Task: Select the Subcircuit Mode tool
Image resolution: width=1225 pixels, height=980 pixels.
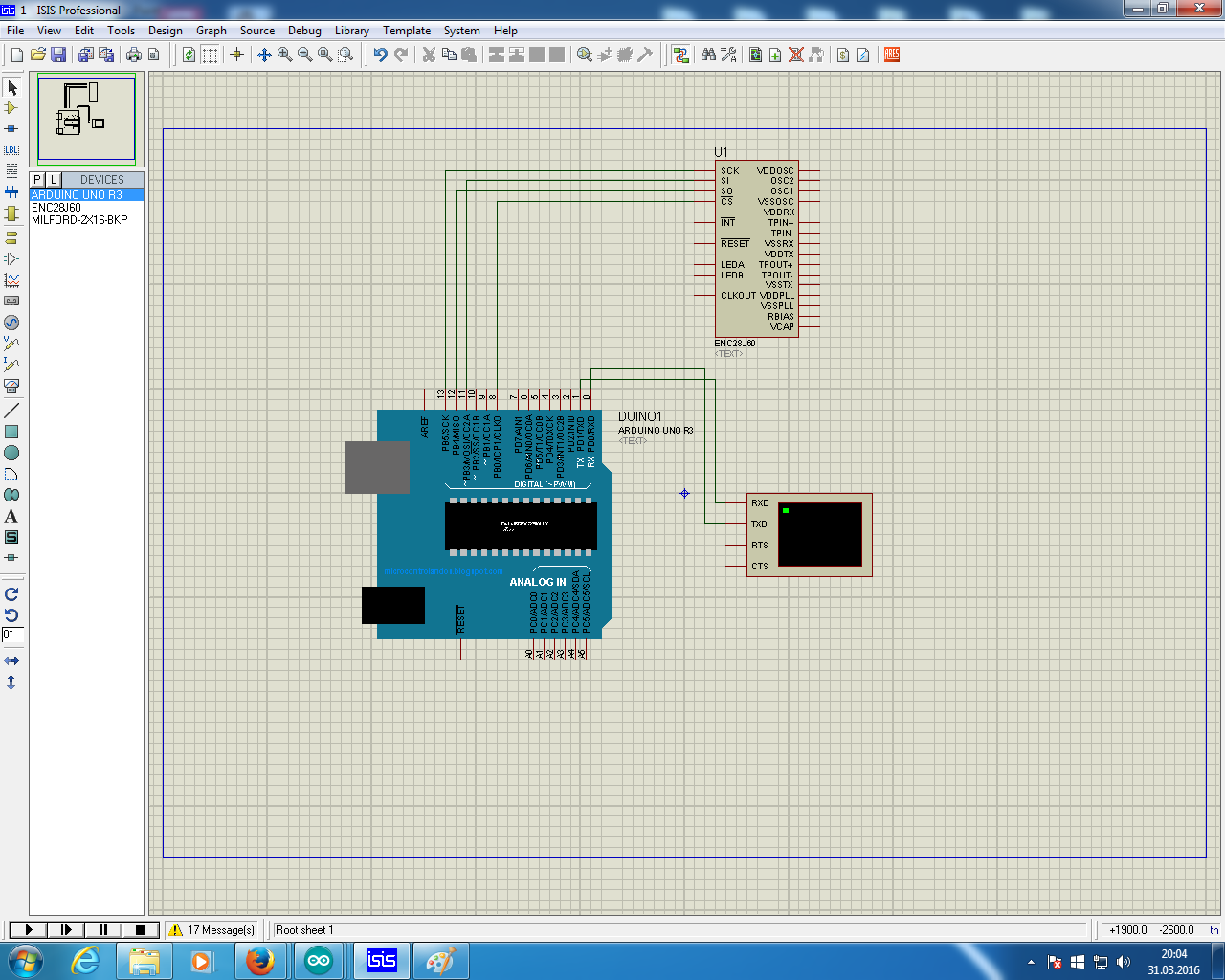Action: click(11, 213)
